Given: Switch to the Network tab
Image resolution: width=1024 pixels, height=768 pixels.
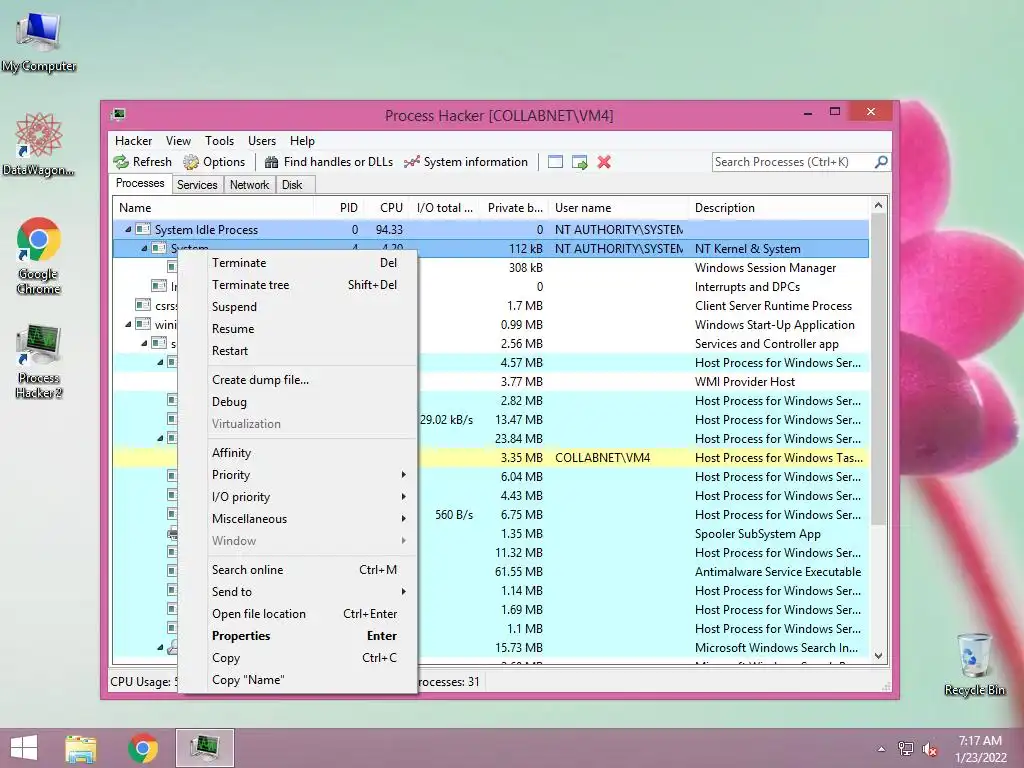Looking at the screenshot, I should pyautogui.click(x=249, y=185).
